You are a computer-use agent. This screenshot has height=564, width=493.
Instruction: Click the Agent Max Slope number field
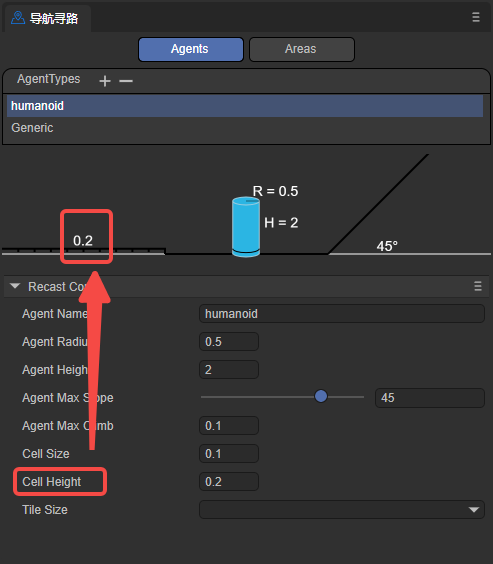(430, 397)
